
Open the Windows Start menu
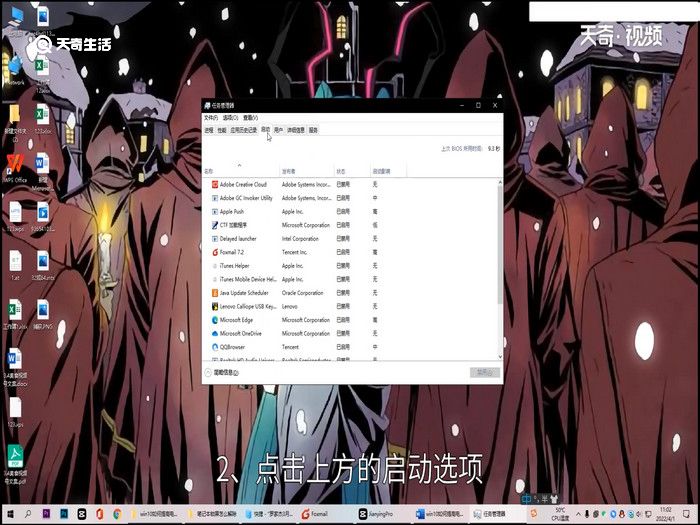coord(10,514)
